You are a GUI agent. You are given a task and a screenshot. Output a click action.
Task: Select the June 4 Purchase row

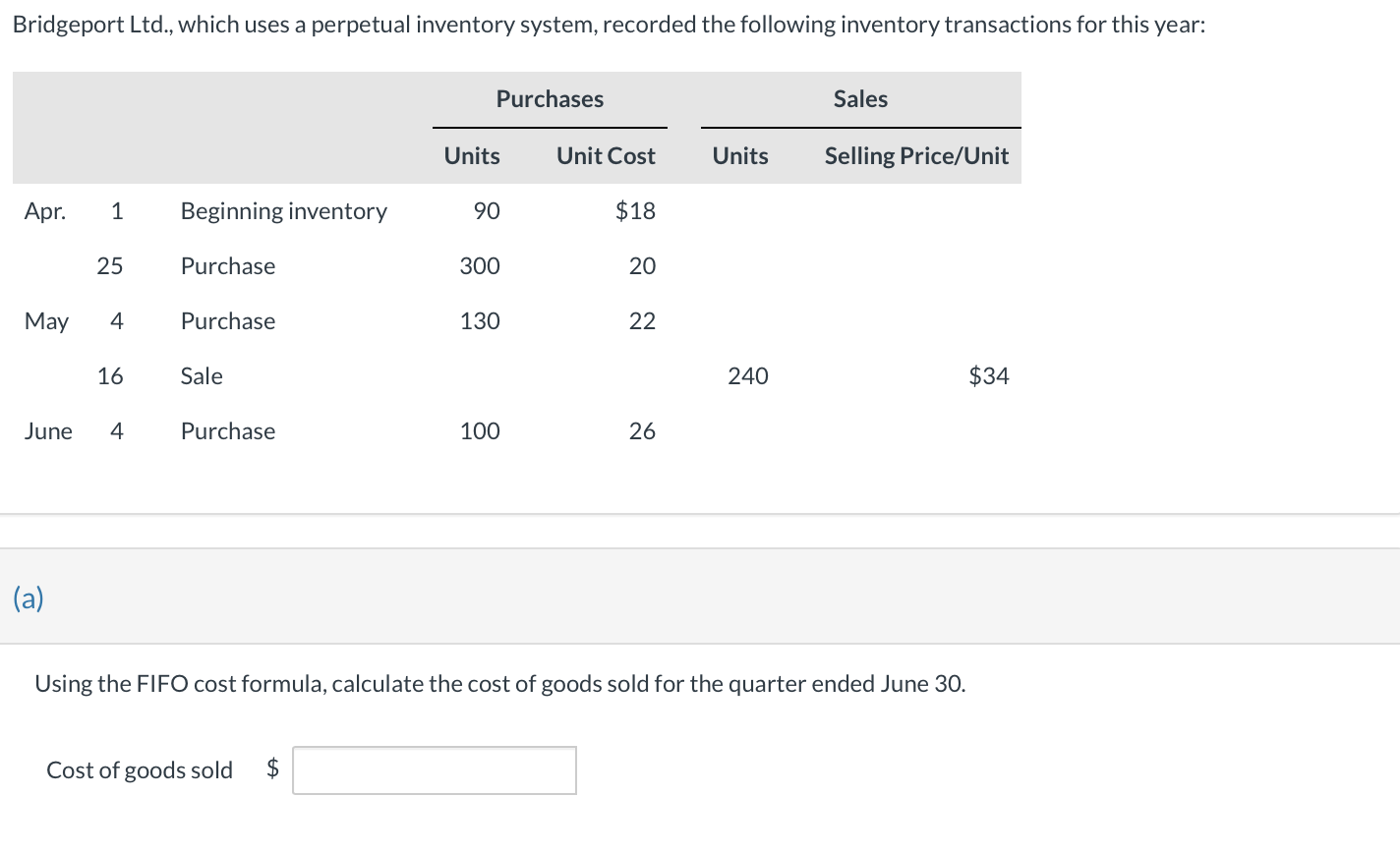point(227,430)
